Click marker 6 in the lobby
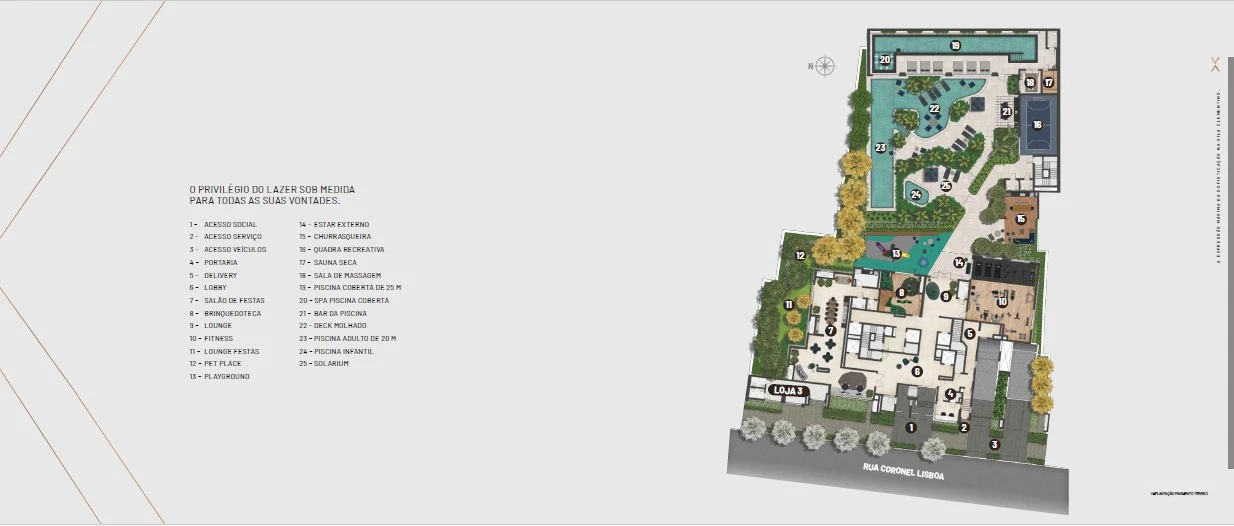This screenshot has height=526, width=1234. 917,371
